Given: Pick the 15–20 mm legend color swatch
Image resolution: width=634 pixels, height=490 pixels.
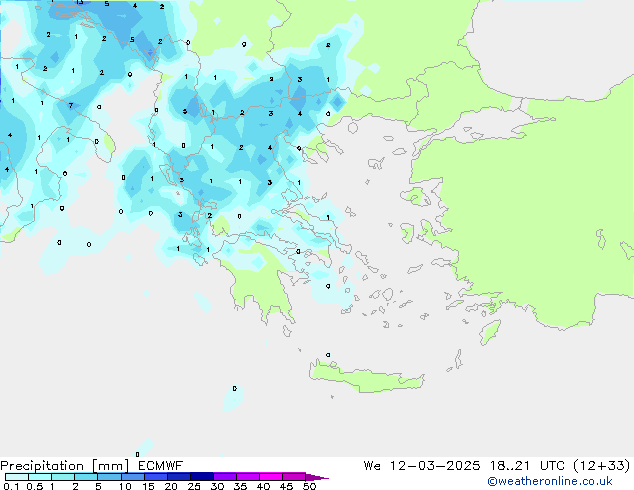Looking at the screenshot, I should pyautogui.click(x=156, y=477).
